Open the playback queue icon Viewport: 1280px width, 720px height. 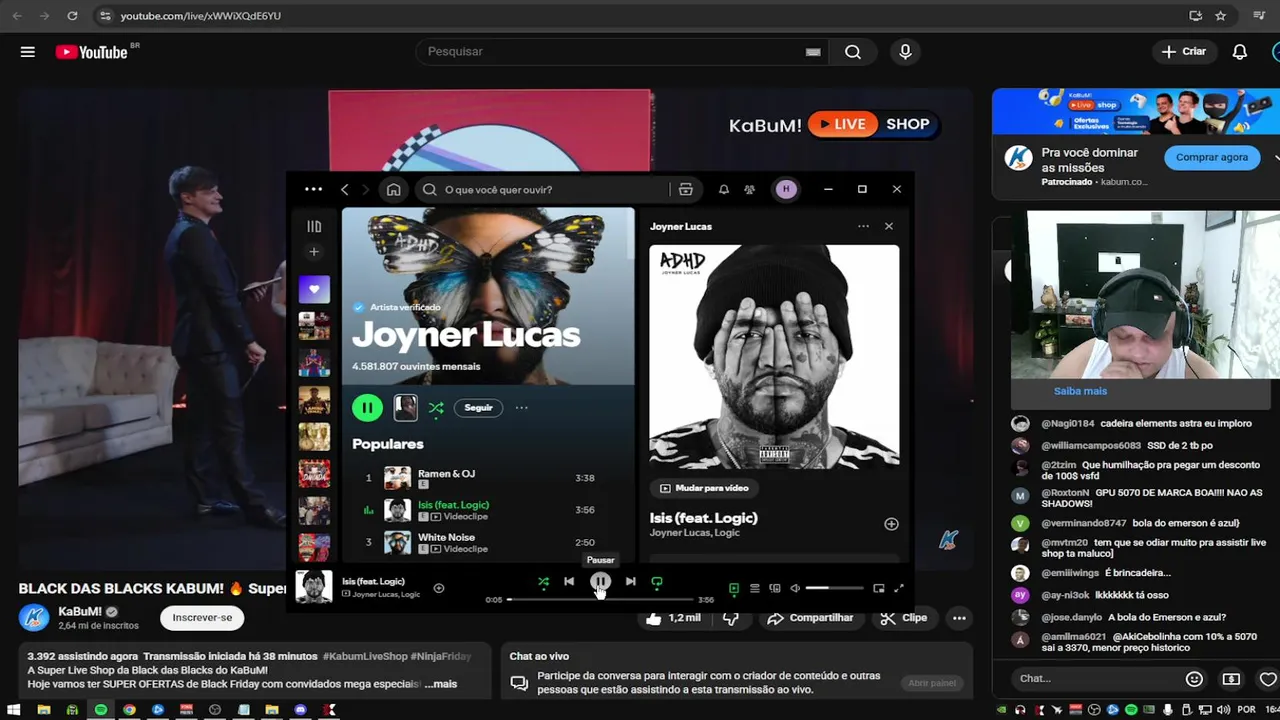click(x=755, y=588)
